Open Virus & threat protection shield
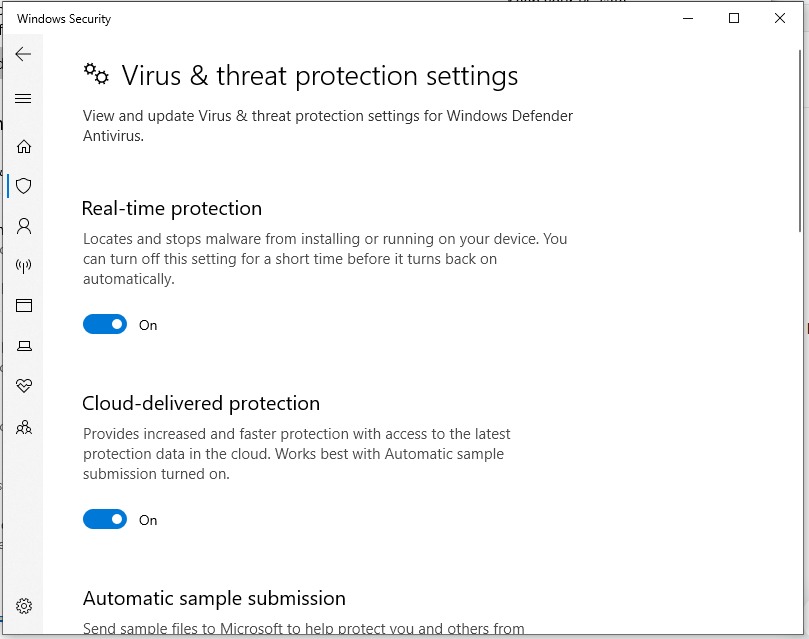The height and width of the screenshot is (639, 809). pos(24,186)
